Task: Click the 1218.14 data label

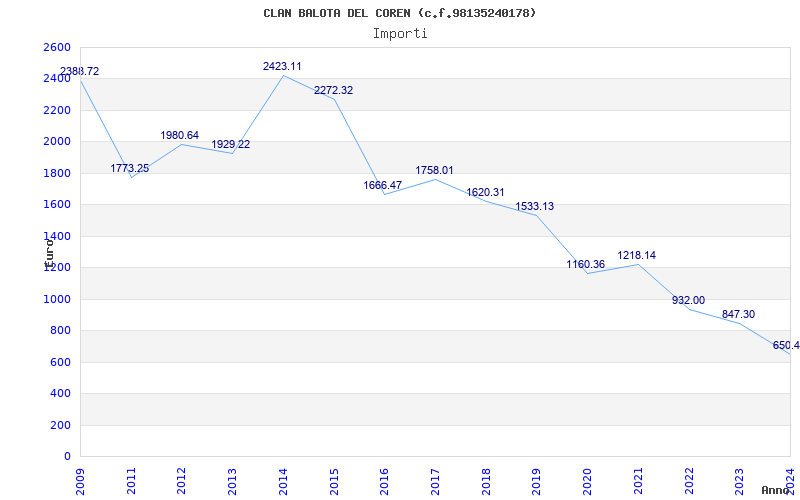Action: pos(636,255)
